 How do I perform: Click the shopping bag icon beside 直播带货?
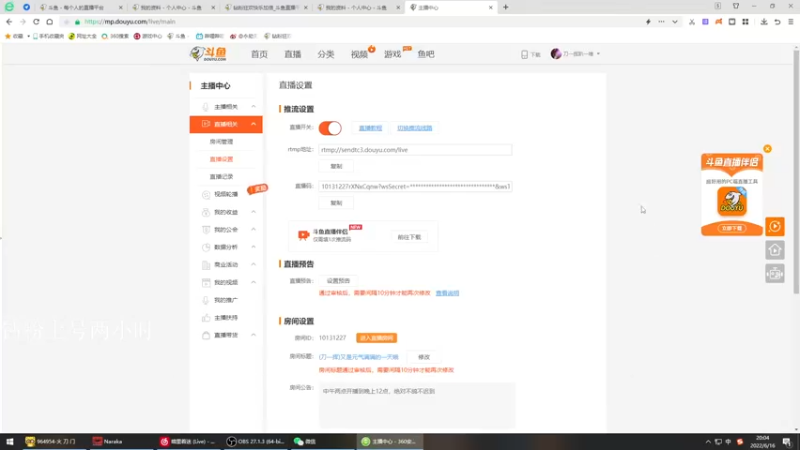pyautogui.click(x=206, y=335)
